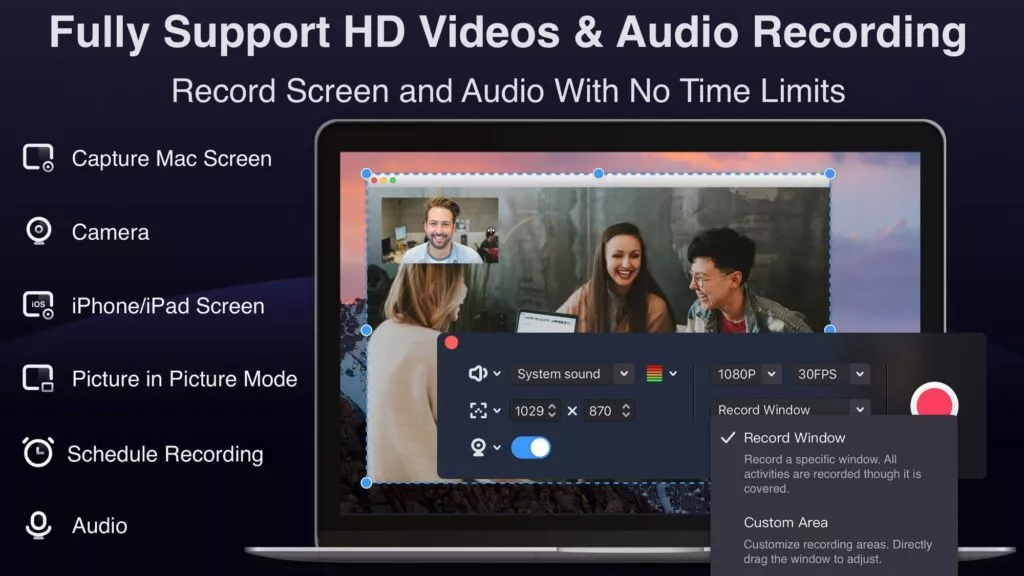
Task: Open the System sound dropdown
Action: (572, 374)
